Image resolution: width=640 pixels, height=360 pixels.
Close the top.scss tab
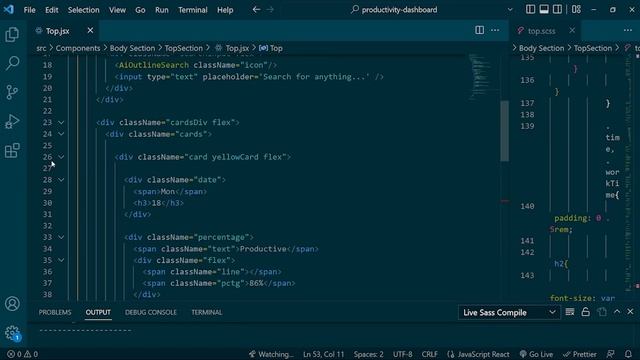(572, 30)
